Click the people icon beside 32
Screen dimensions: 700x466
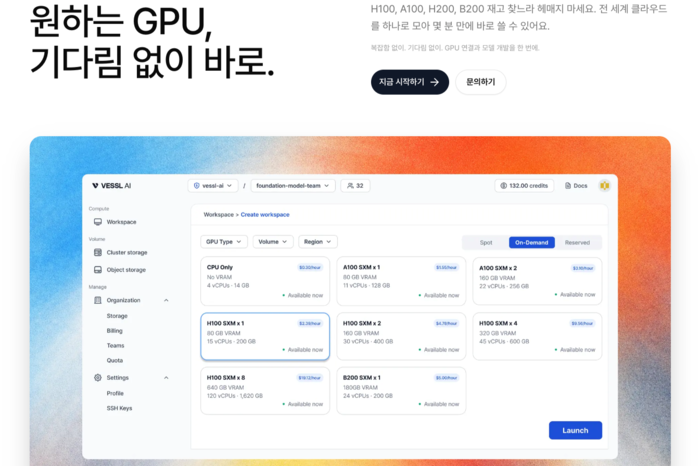coord(350,186)
